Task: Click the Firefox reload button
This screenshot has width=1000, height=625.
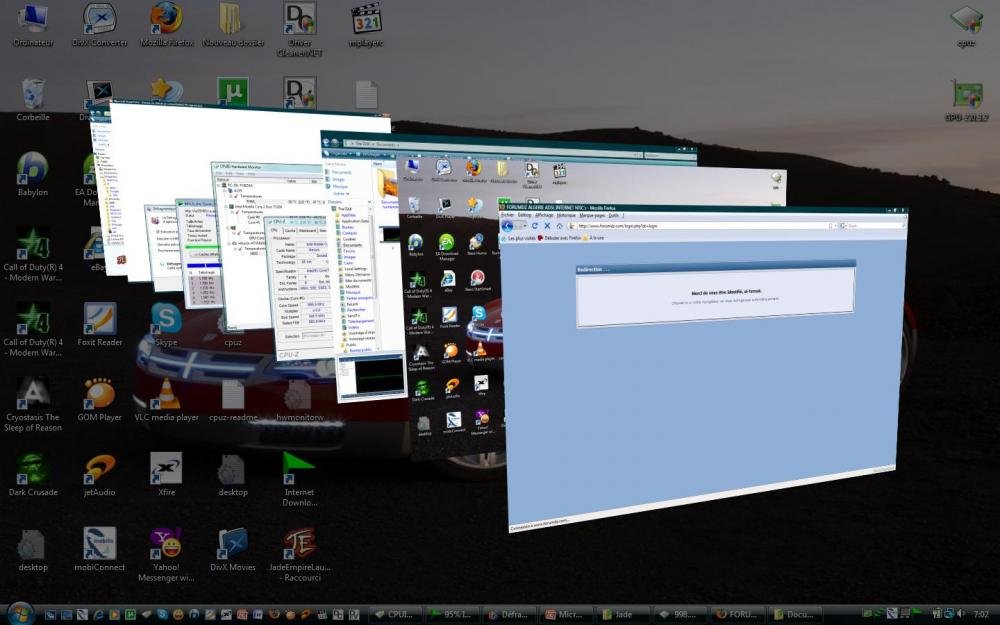Action: (x=535, y=227)
